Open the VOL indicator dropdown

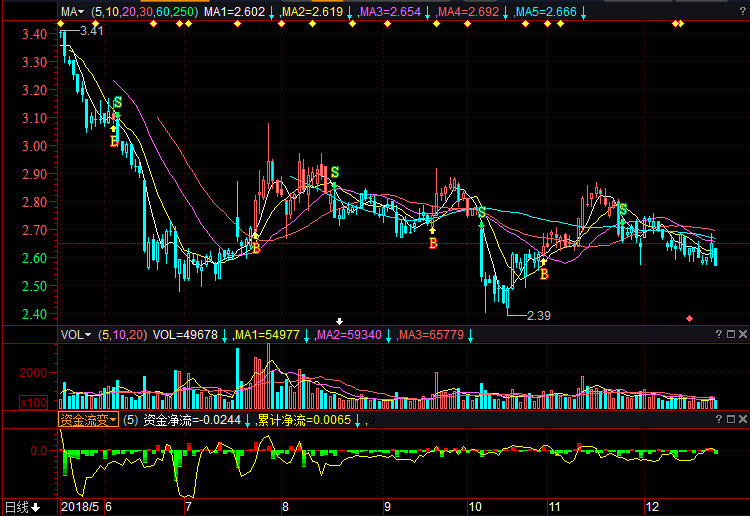click(75, 335)
